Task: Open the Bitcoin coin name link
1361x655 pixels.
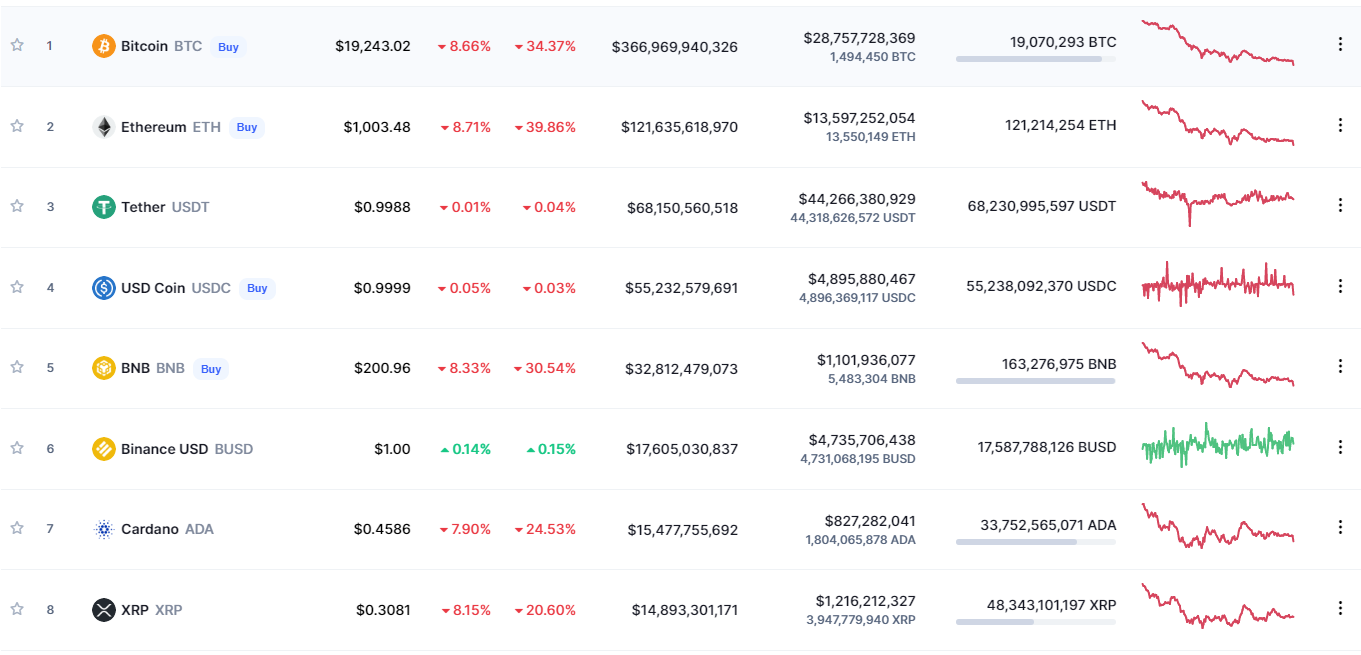Action: [x=145, y=46]
